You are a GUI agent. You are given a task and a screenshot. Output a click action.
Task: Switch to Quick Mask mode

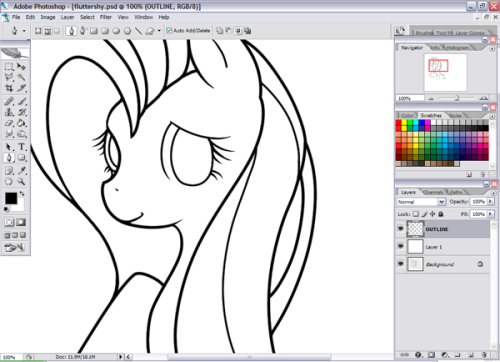(21, 222)
